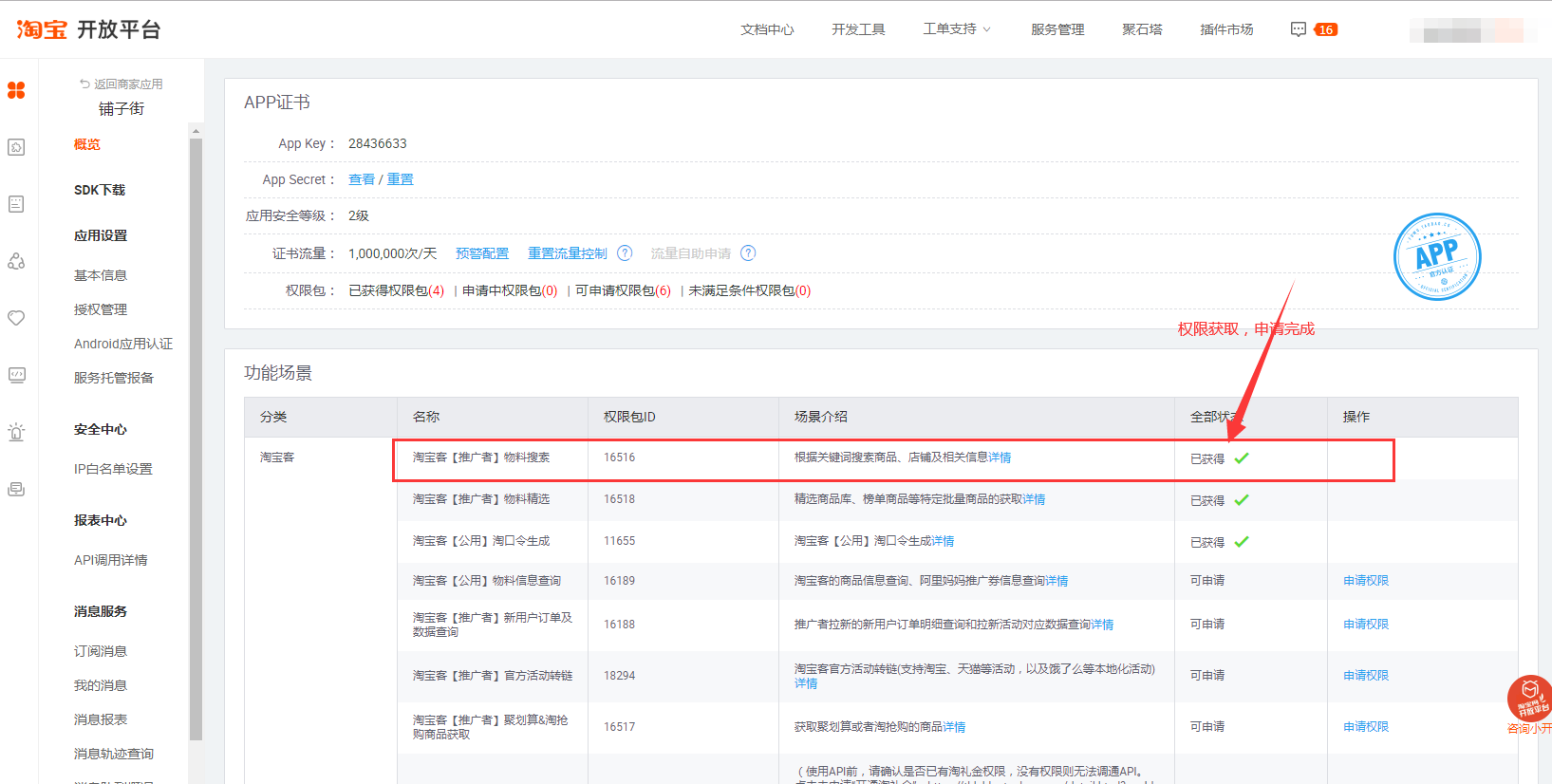Click 申请权限 for package 16517

(1366, 727)
